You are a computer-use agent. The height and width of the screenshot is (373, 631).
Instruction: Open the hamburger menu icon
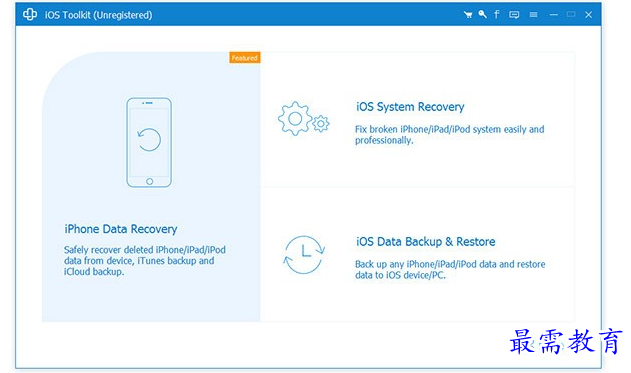[534, 15]
